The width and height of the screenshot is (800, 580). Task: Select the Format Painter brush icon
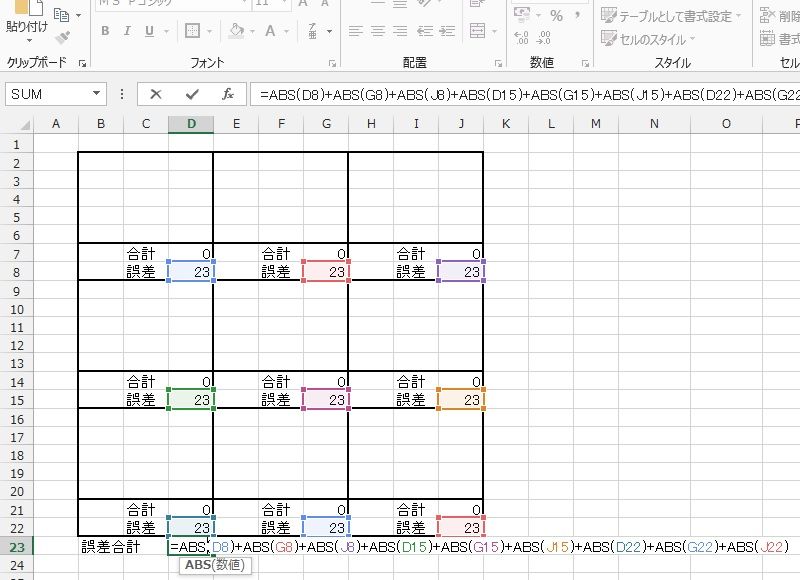62,38
